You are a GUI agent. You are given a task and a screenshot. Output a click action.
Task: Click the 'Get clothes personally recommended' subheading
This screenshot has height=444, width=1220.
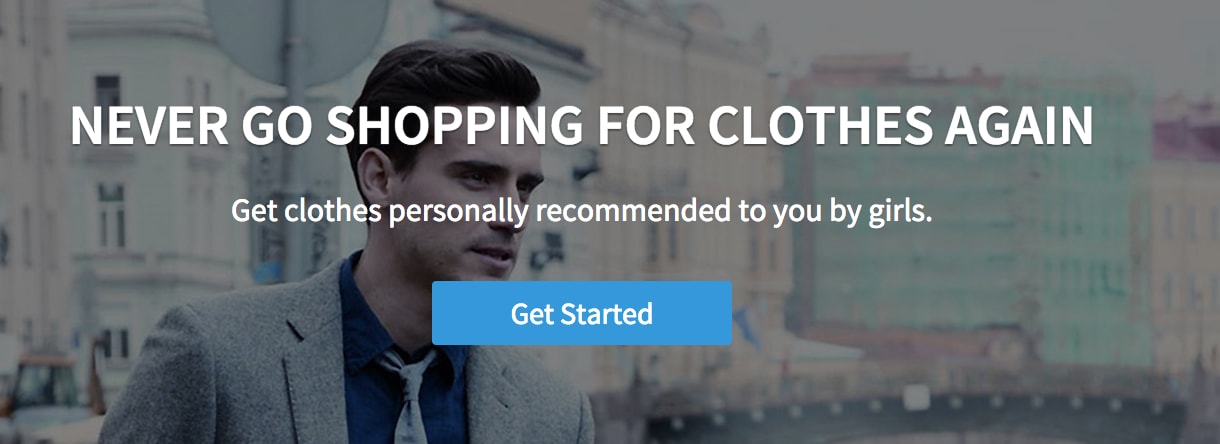581,212
